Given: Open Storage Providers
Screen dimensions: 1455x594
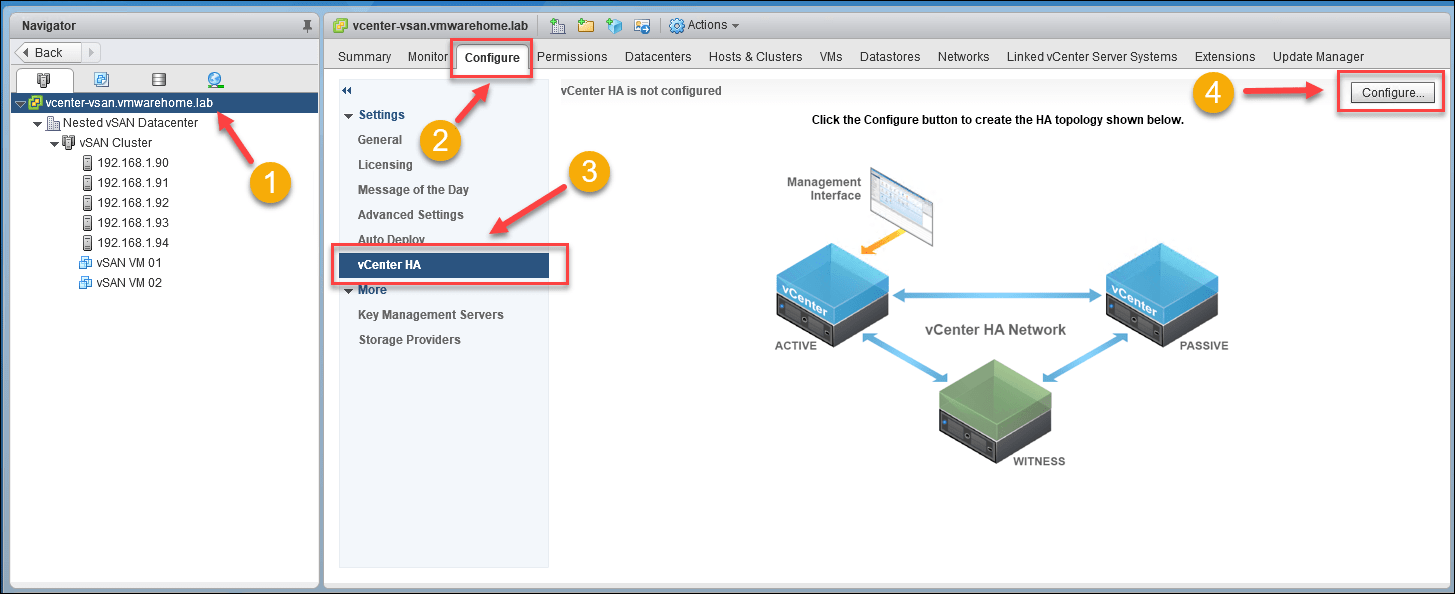Looking at the screenshot, I should (x=410, y=340).
